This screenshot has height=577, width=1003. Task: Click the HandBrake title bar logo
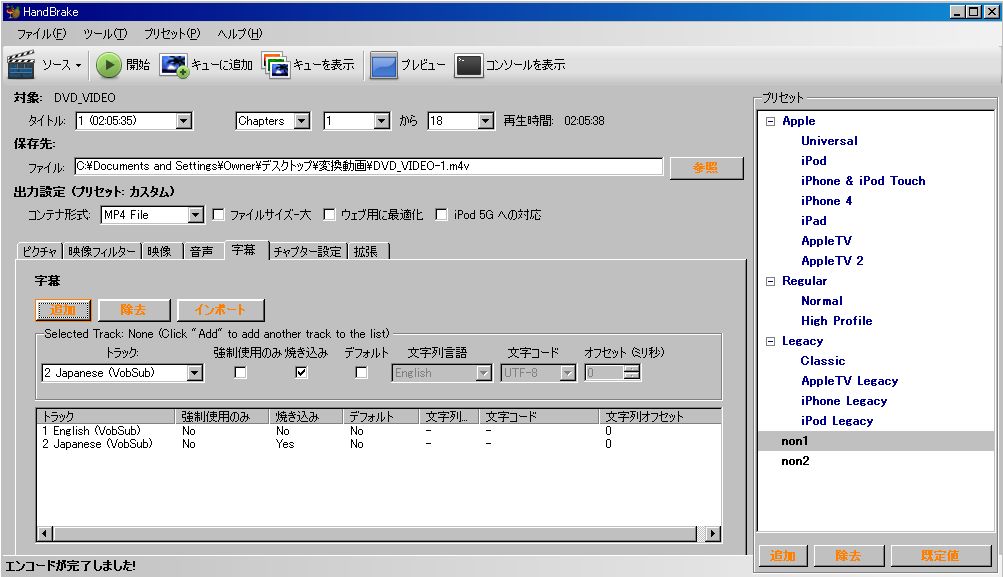coord(12,12)
